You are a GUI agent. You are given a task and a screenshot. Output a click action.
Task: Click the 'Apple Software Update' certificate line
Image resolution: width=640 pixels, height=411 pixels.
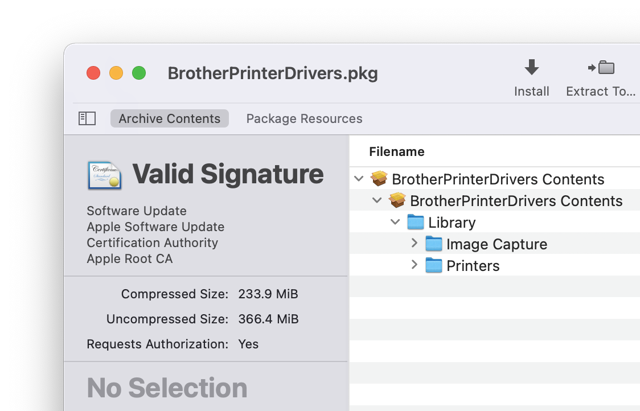(156, 227)
